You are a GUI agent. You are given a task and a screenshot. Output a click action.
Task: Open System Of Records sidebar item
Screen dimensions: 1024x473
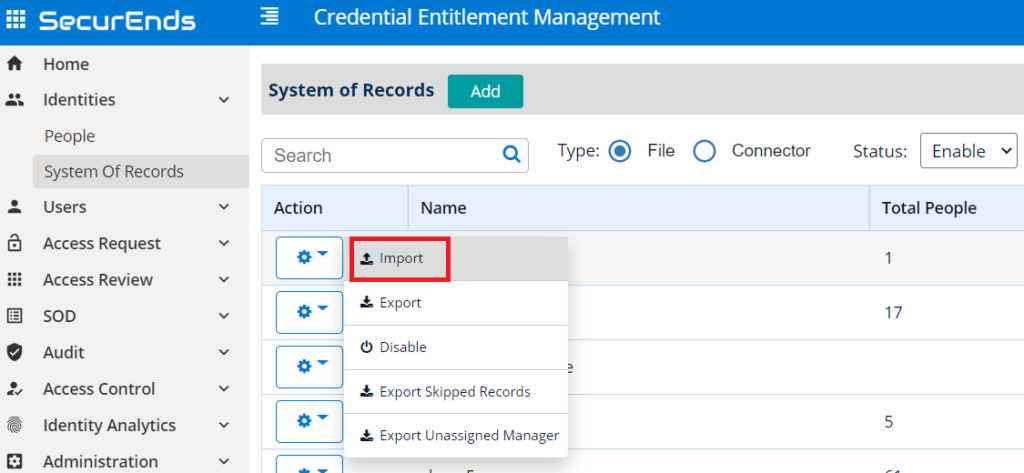point(141,171)
